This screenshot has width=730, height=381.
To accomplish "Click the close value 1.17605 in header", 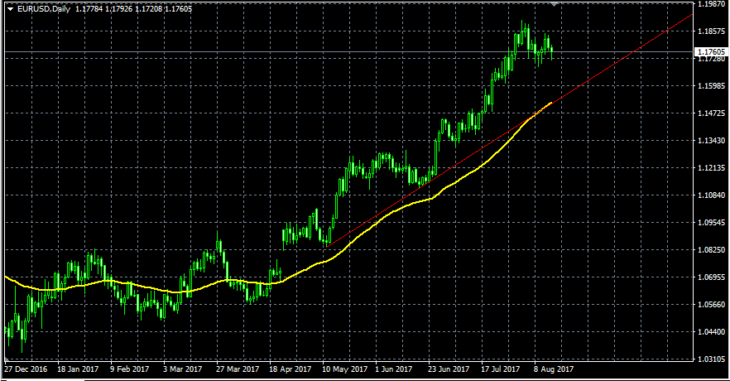I will click(178, 9).
